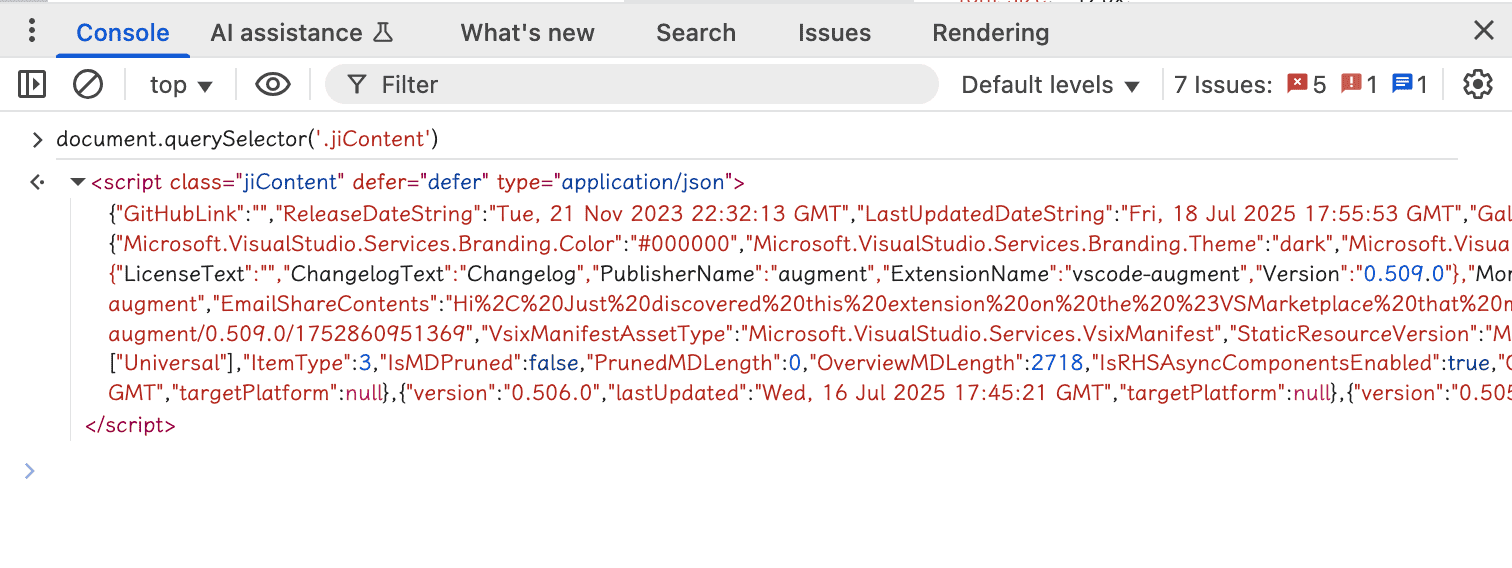The image size is (1512, 568).
Task: Switch to the Search tab
Action: pos(696,33)
